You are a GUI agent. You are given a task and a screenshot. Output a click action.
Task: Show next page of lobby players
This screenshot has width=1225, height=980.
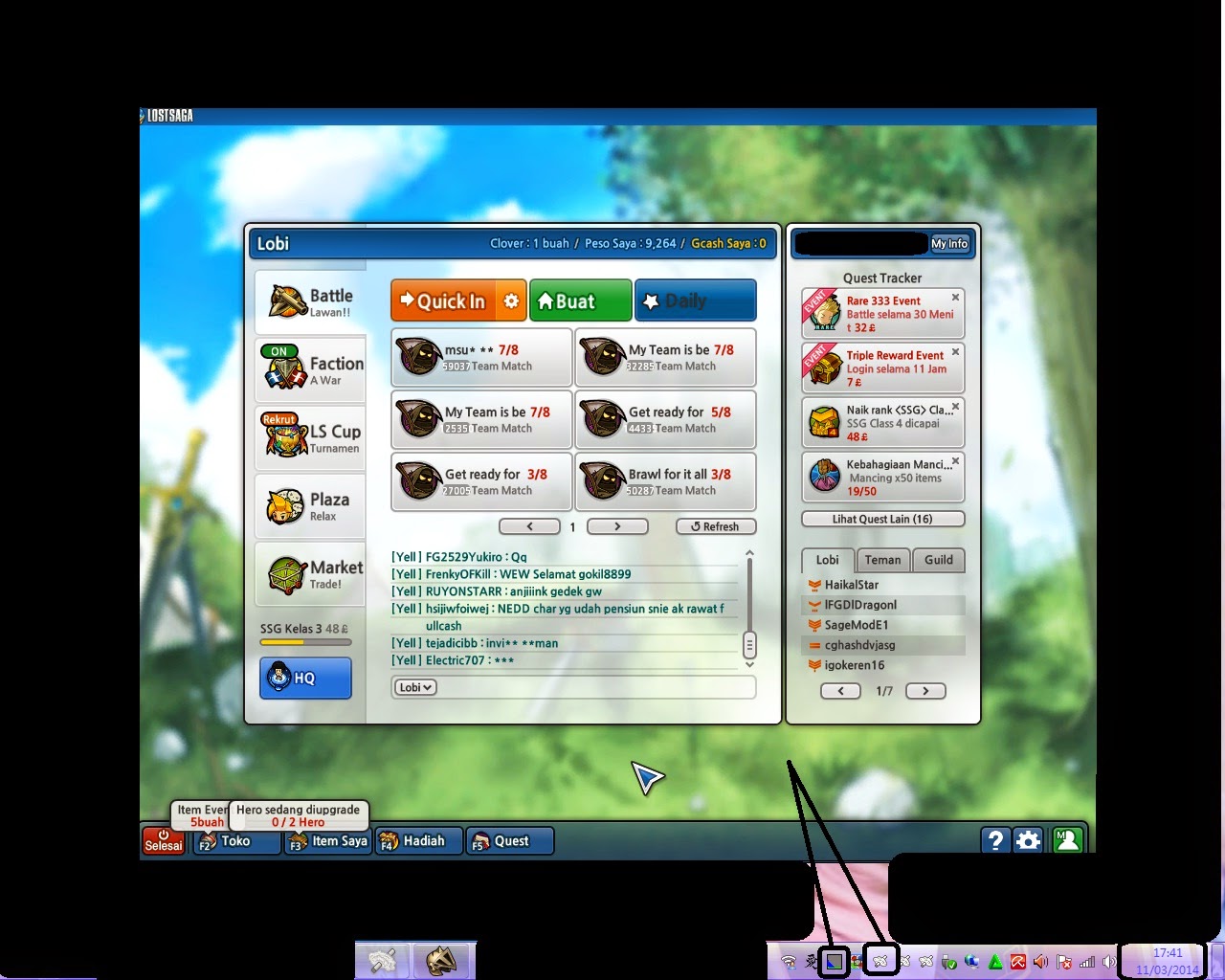925,691
